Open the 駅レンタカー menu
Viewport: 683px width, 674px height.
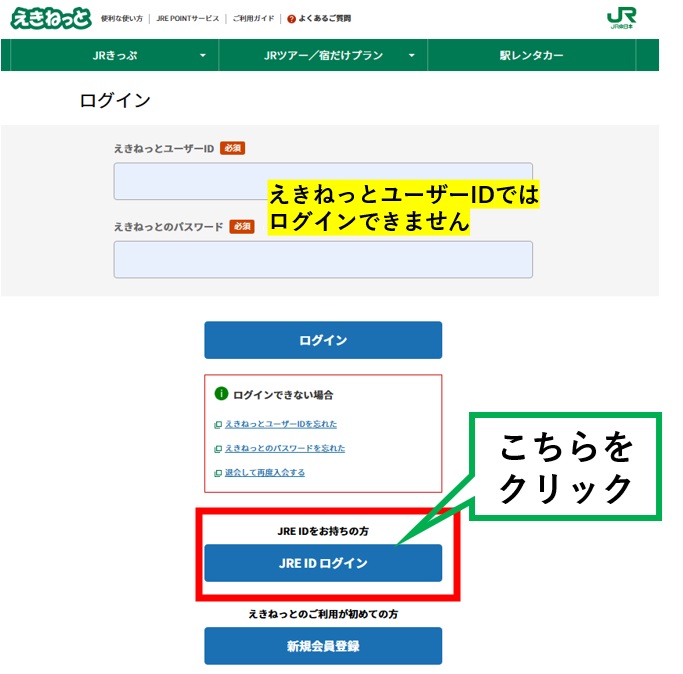pos(531,56)
